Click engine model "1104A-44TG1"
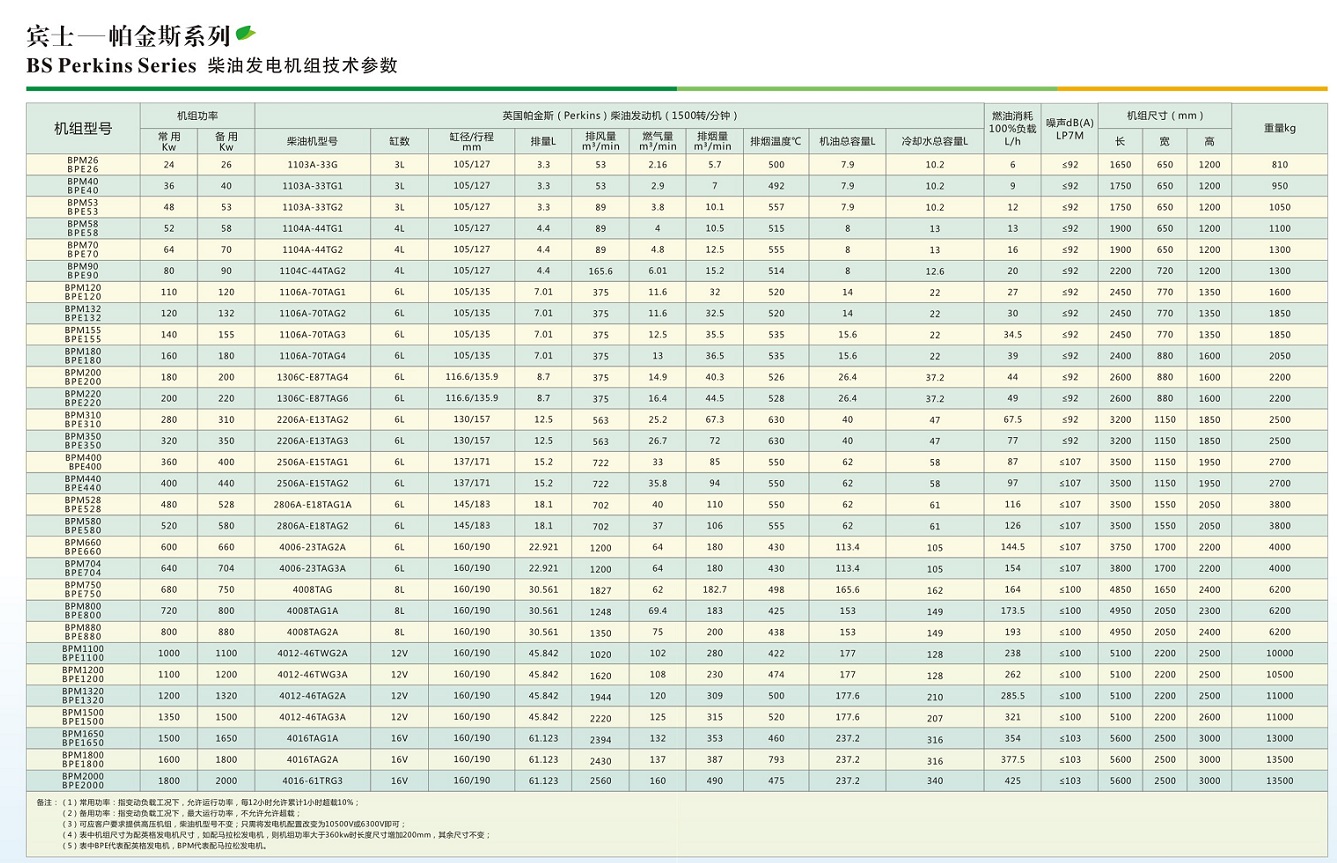Screen dimensions: 1337x863 (x=312, y=228)
